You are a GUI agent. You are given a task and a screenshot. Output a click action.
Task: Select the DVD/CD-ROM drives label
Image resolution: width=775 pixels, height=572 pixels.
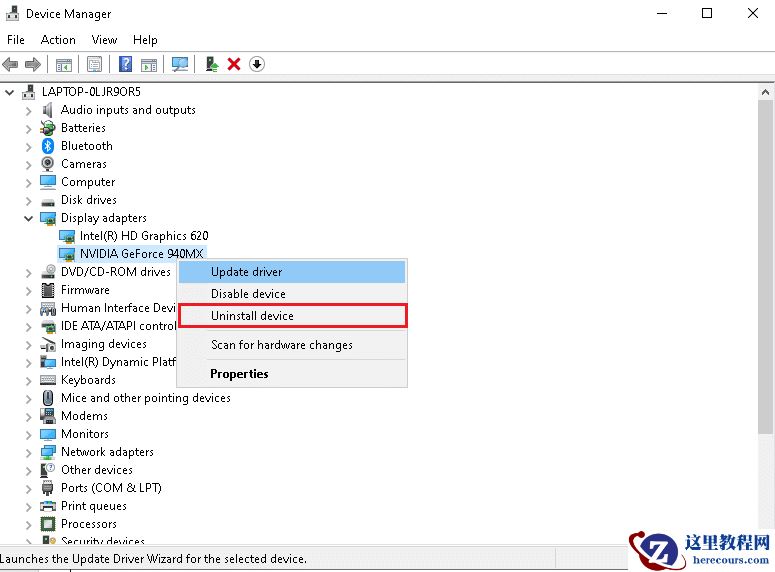[116, 272]
